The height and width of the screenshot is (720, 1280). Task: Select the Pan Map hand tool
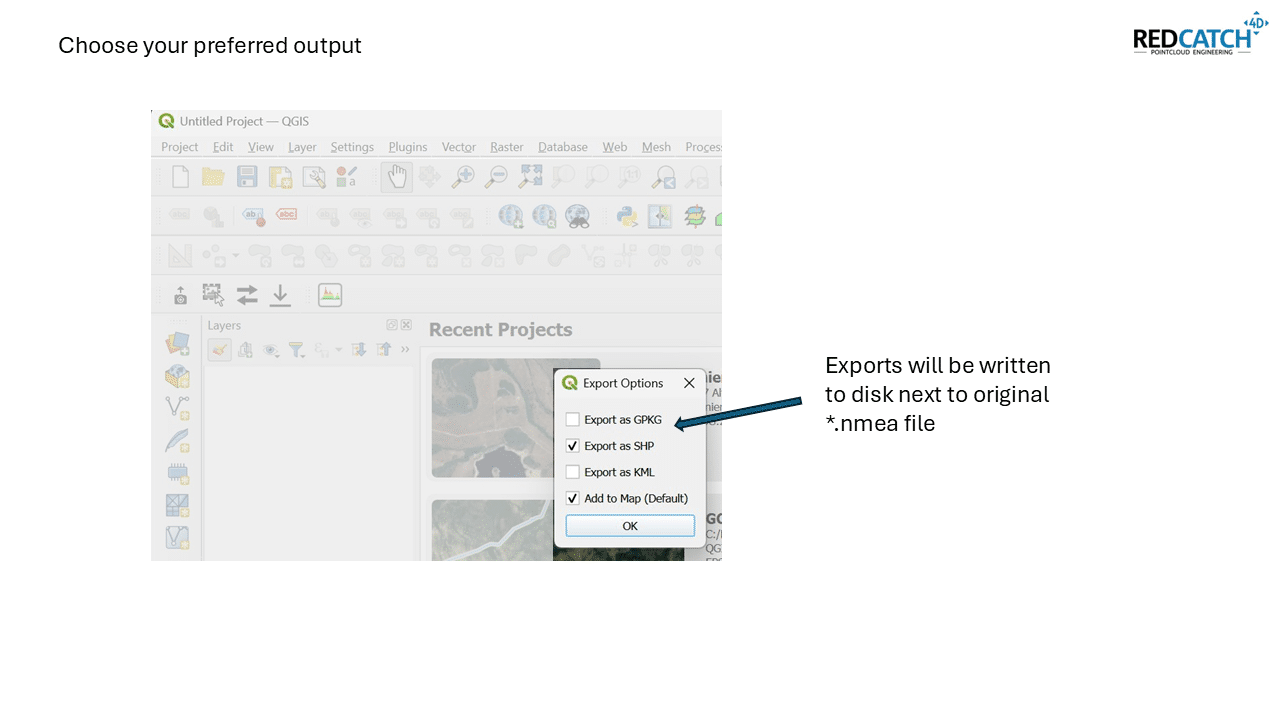(x=397, y=177)
